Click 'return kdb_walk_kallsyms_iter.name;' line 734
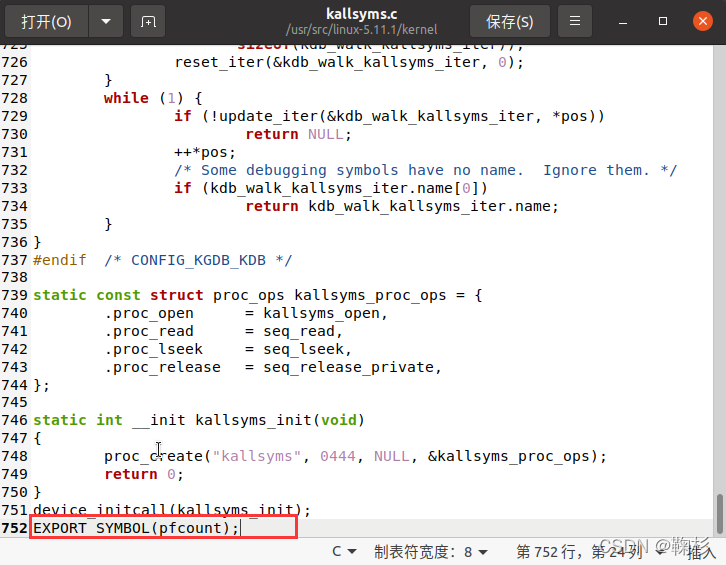726x565 pixels. click(402, 206)
